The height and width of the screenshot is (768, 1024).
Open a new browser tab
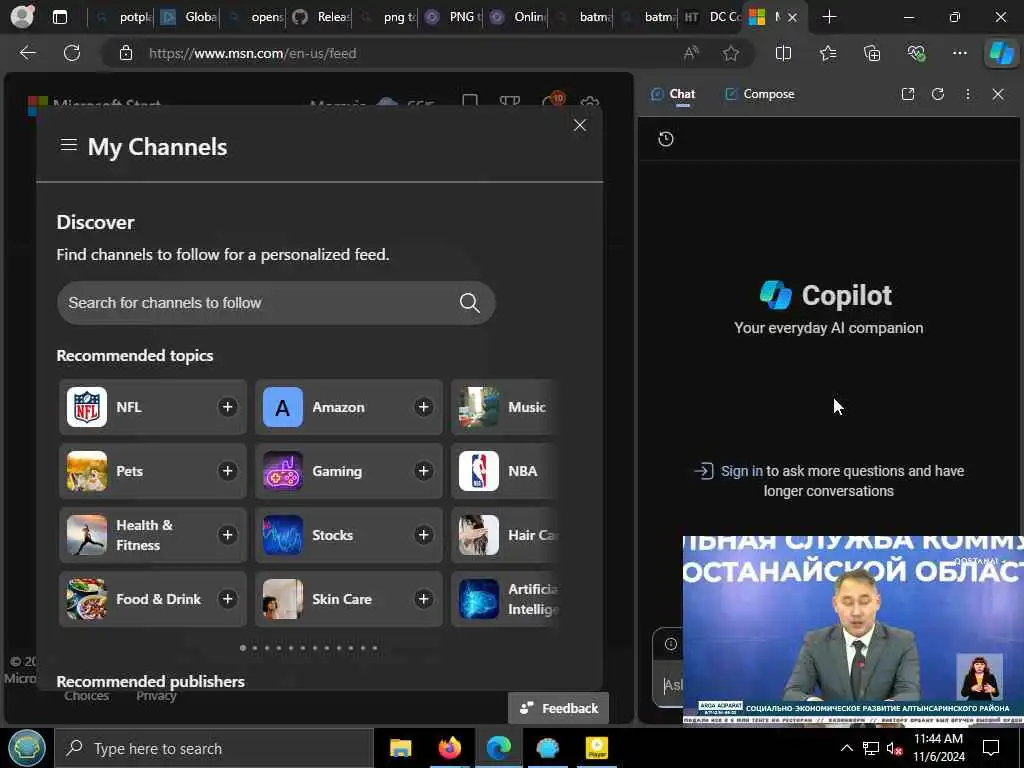pyautogui.click(x=829, y=17)
